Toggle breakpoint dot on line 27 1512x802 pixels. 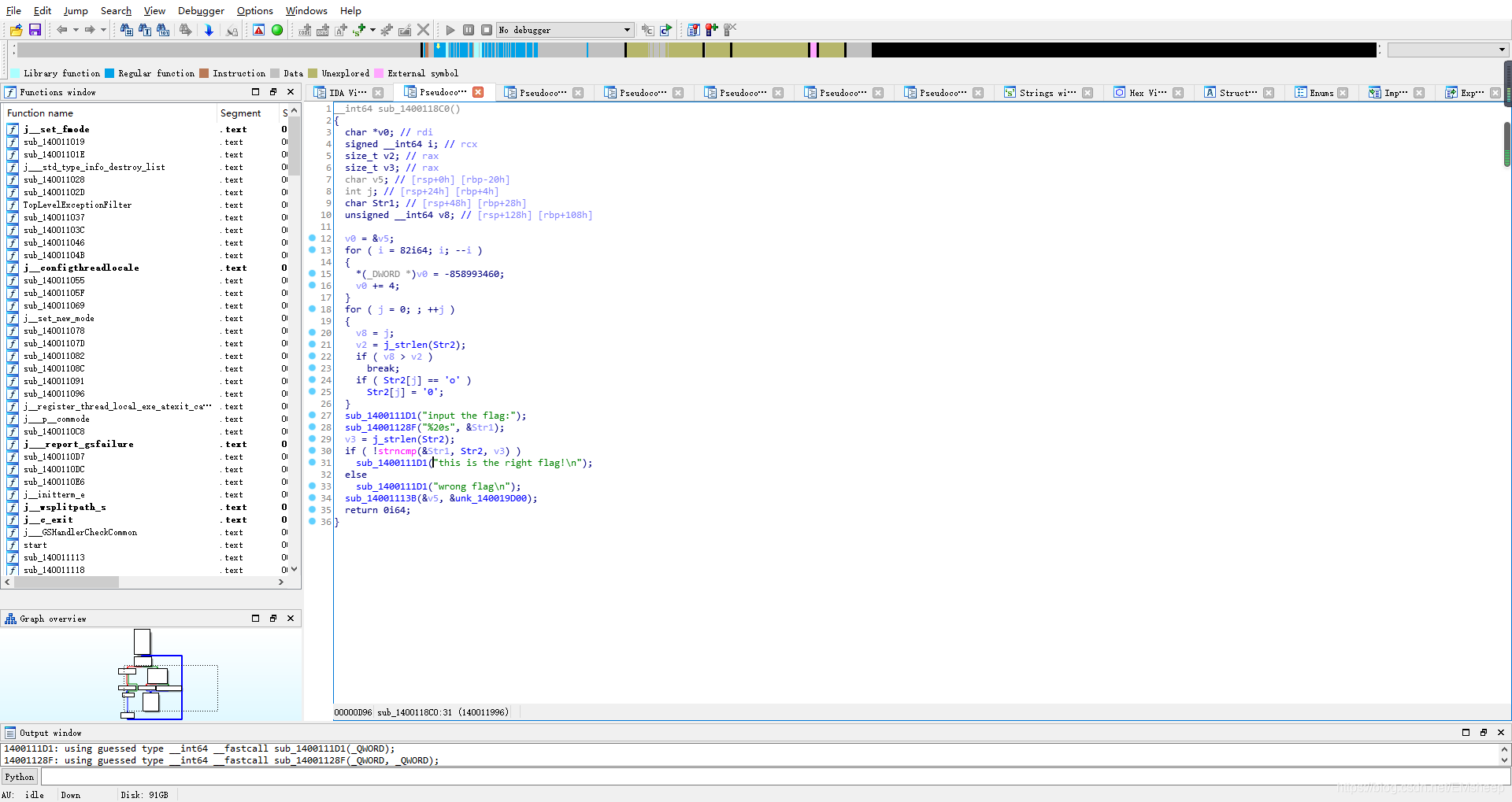[313, 415]
